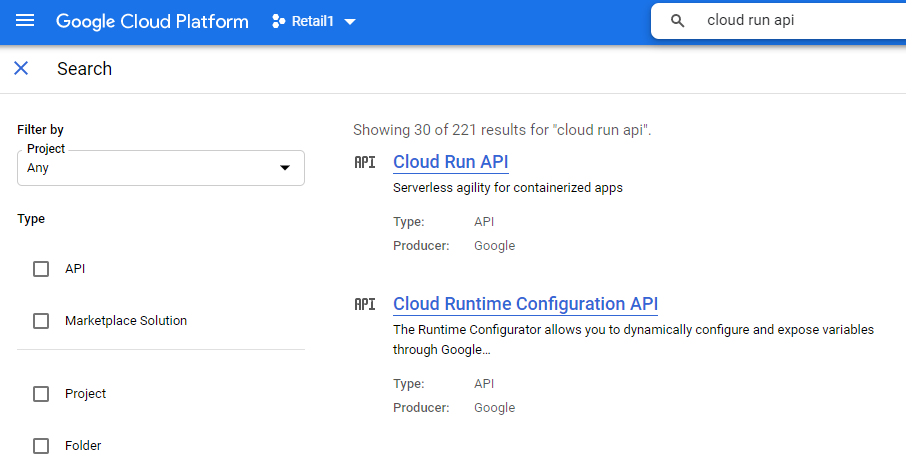Open the Cloud Runtime Configuration API link
This screenshot has width=906, height=454.
tap(525, 304)
